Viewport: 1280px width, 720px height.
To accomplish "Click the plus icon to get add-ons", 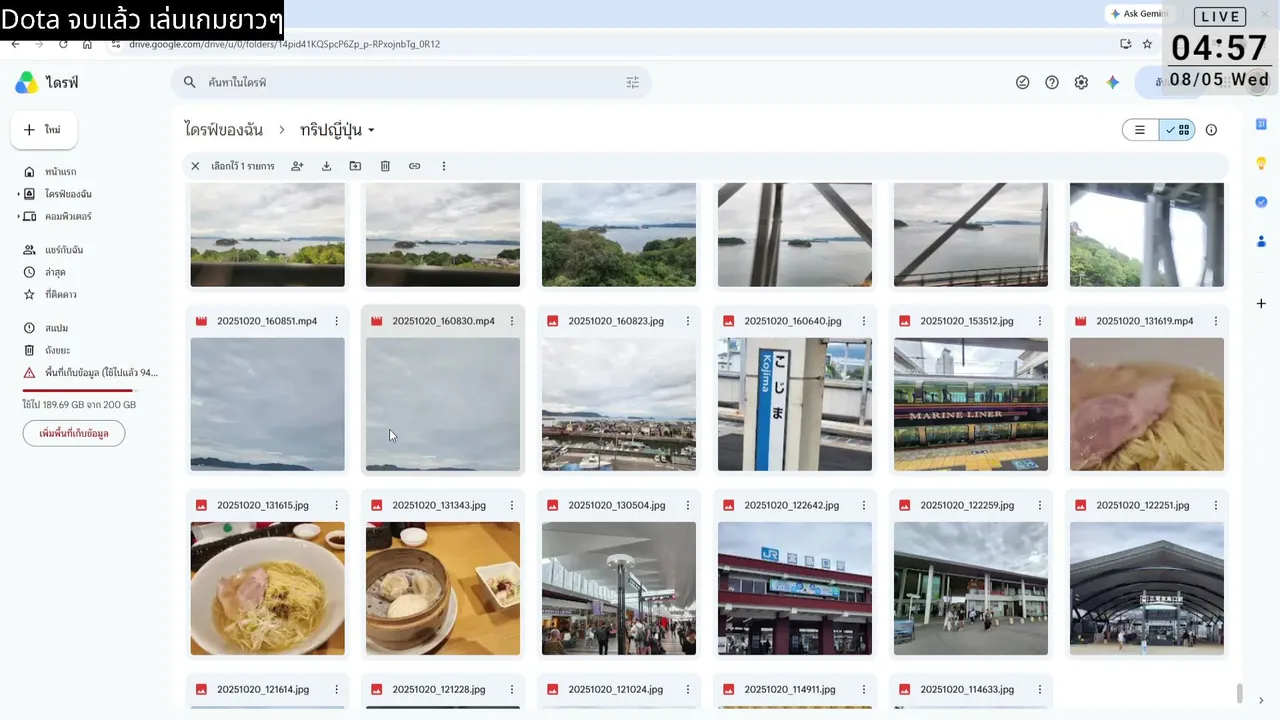I will point(1261,303).
